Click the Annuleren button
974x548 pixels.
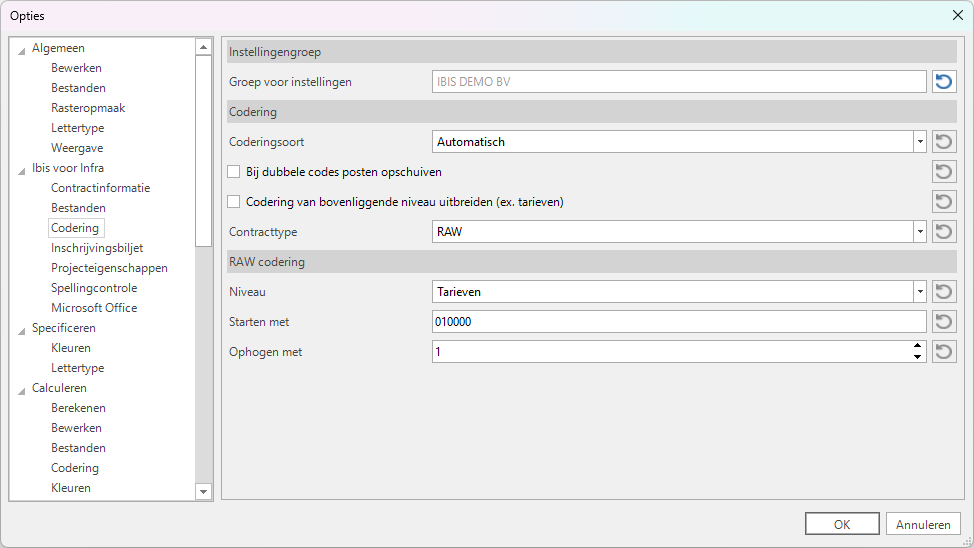pyautogui.click(x=923, y=524)
